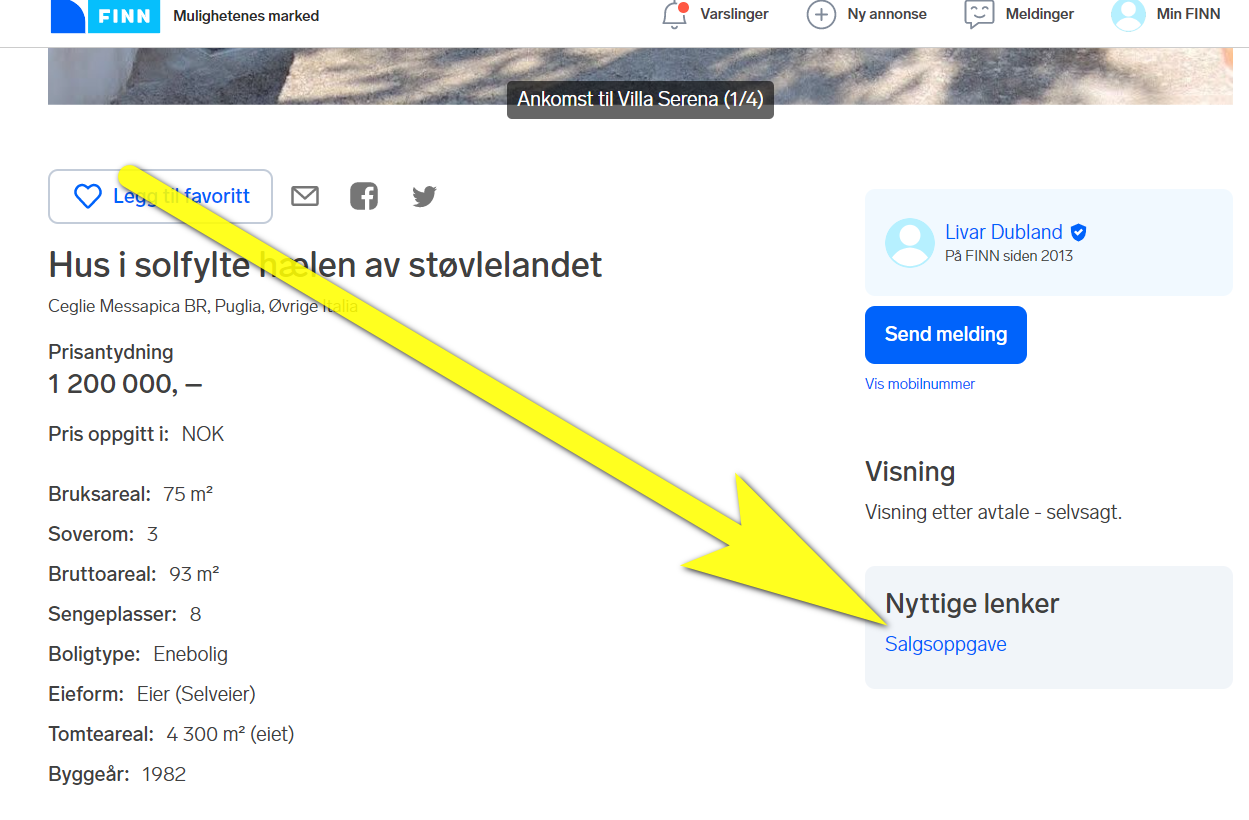
Task: Click the FINN logo to go home
Action: point(105,16)
